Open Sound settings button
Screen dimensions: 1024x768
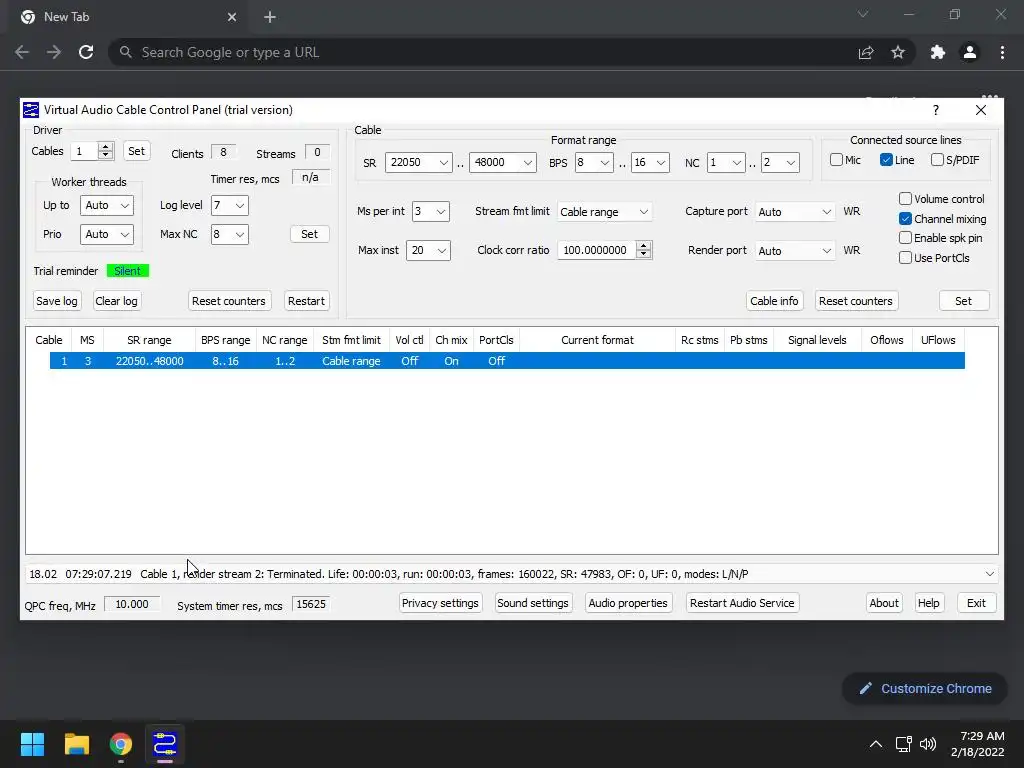coord(533,603)
